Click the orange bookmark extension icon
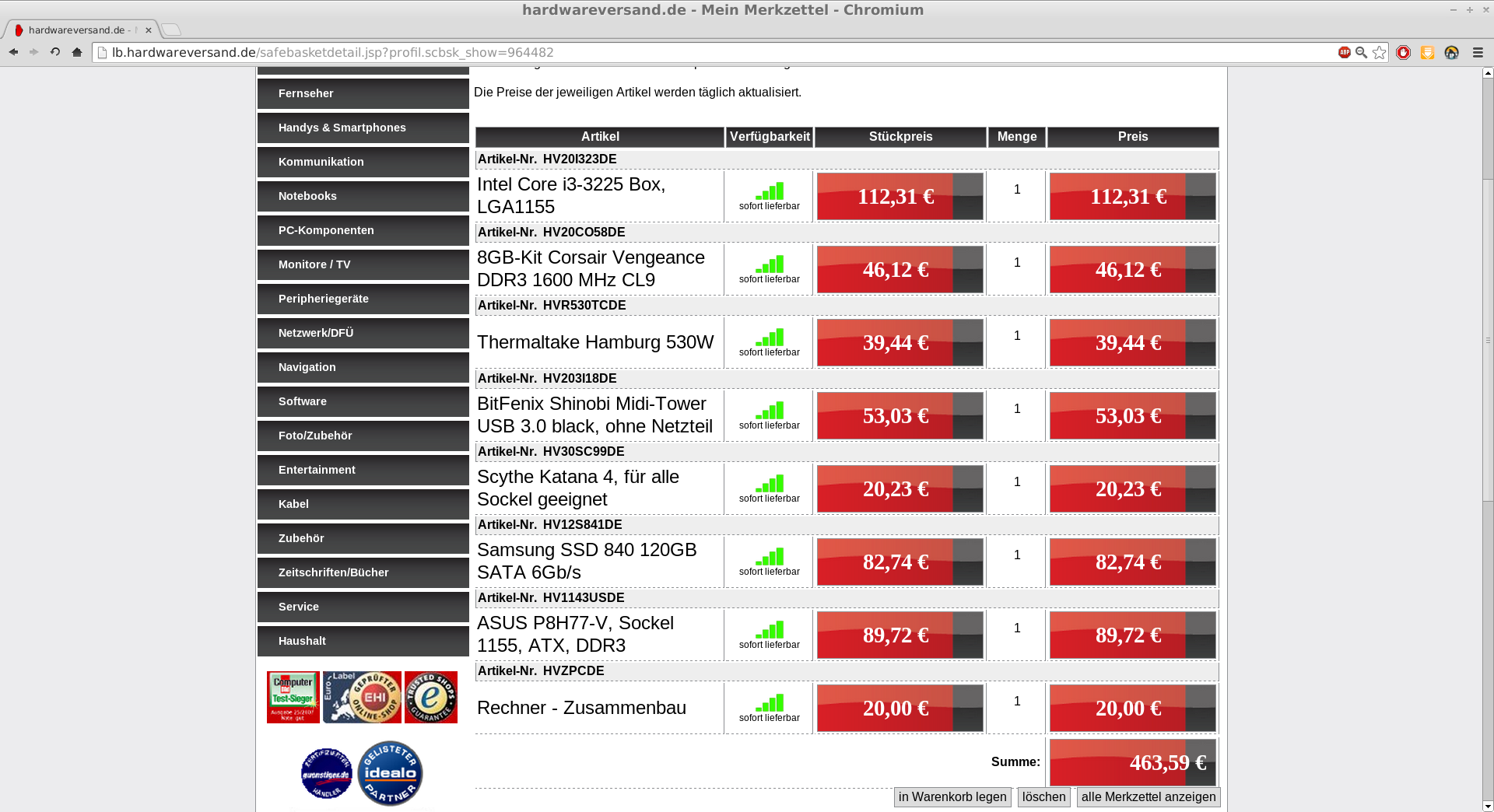The height and width of the screenshot is (812, 1494). pos(1427,52)
